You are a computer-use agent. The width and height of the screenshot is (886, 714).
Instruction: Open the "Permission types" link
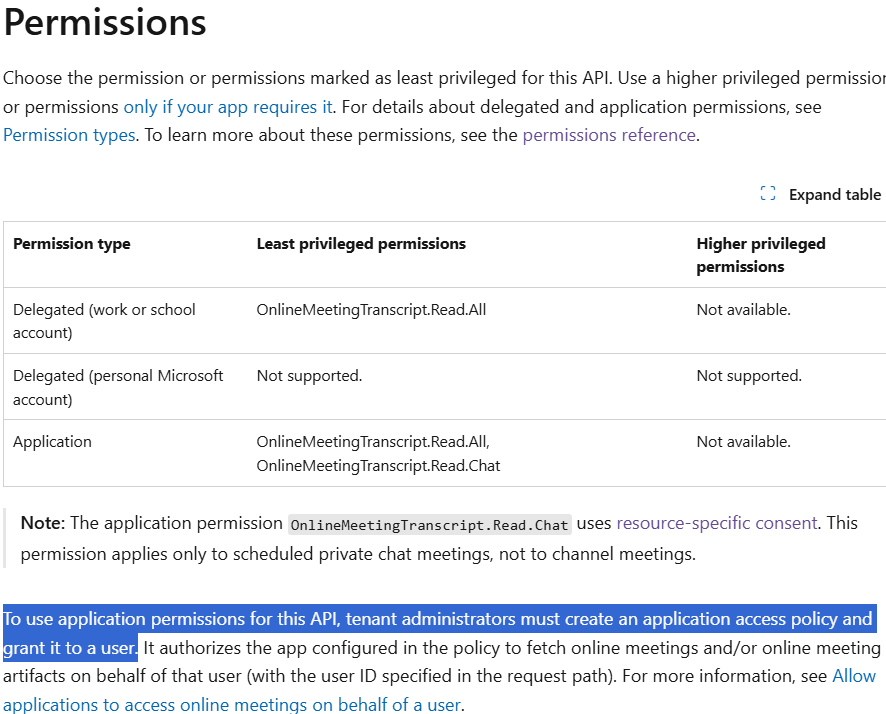point(69,135)
